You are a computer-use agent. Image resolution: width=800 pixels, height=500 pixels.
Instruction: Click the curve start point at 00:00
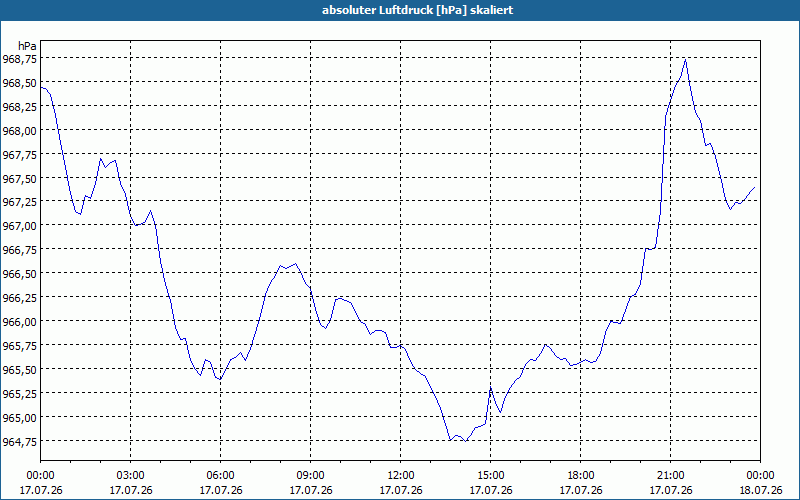(41, 88)
